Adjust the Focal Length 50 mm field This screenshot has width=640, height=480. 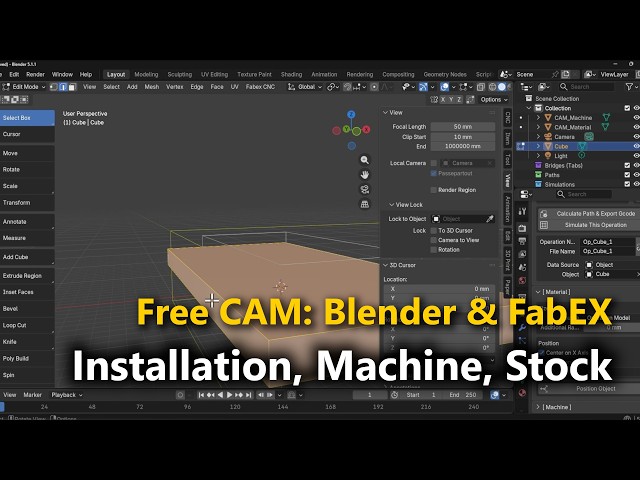click(x=462, y=127)
